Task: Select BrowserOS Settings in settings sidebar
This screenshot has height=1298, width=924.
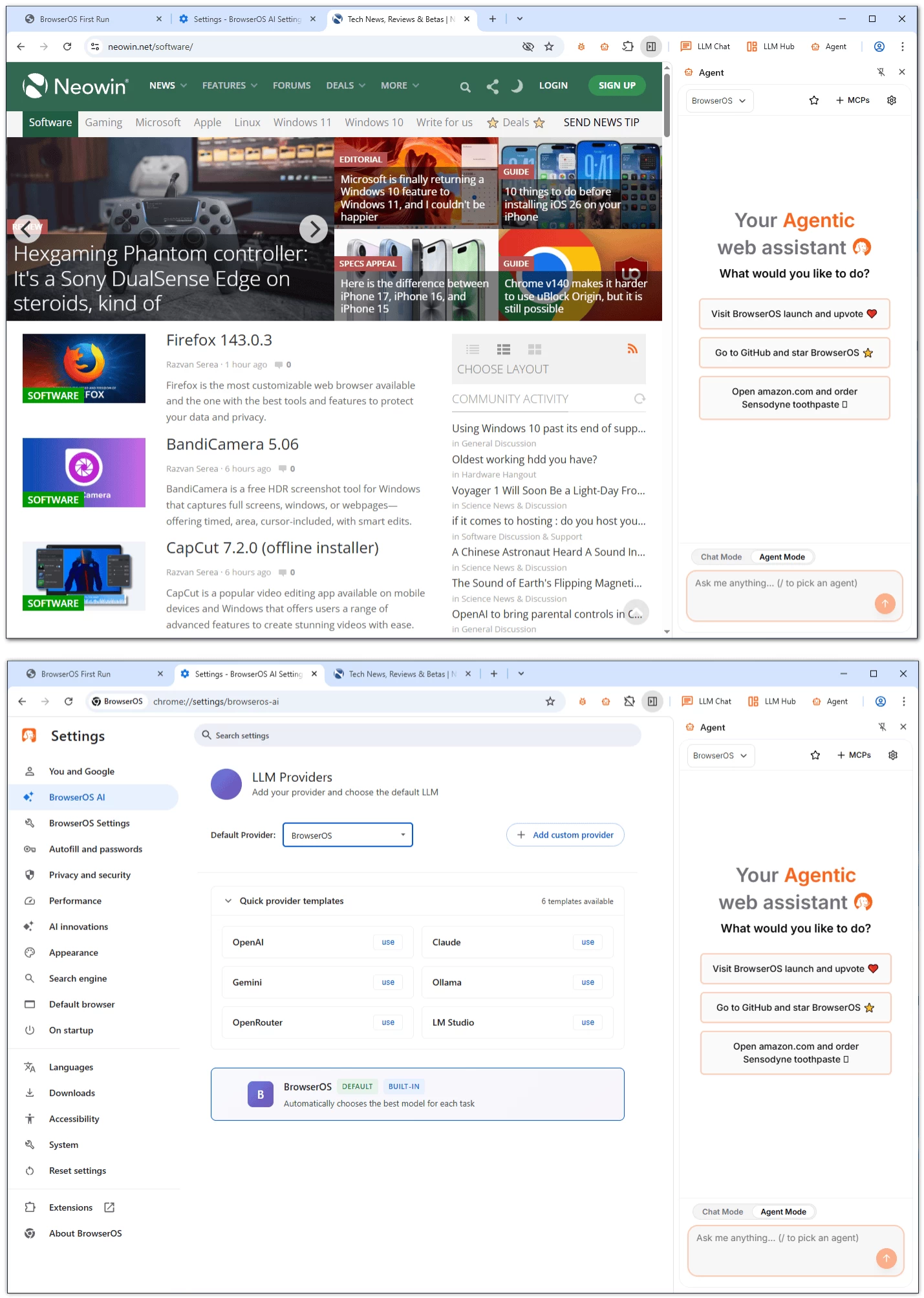Action: click(89, 823)
